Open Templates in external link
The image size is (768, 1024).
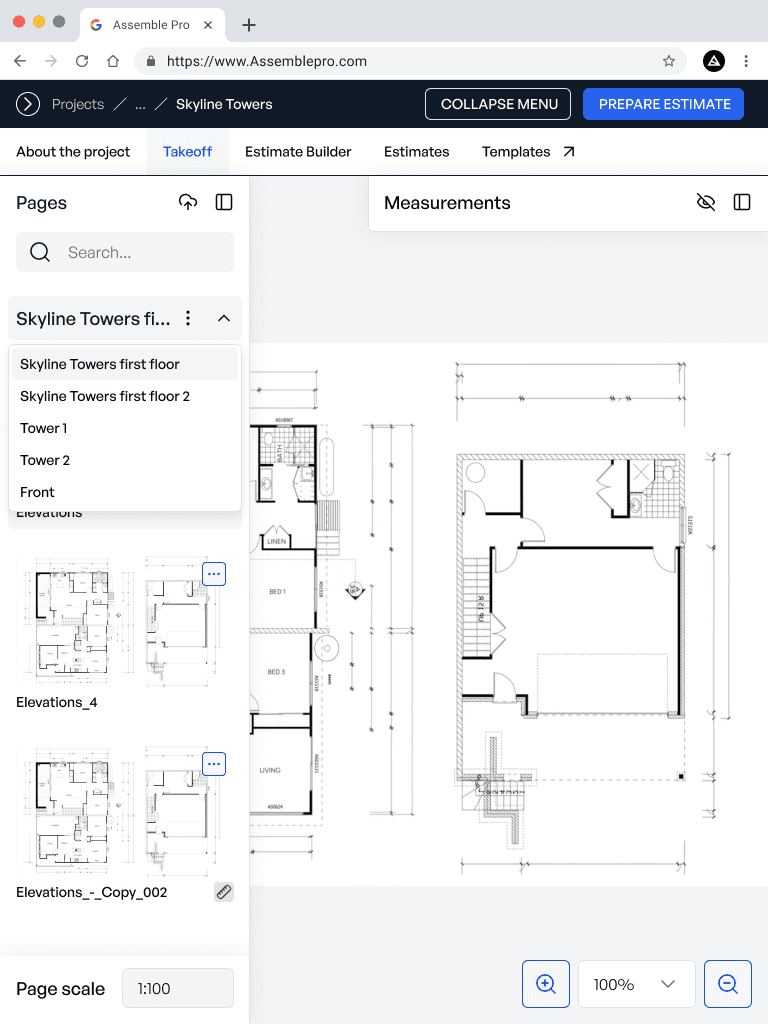pyautogui.click(x=528, y=152)
